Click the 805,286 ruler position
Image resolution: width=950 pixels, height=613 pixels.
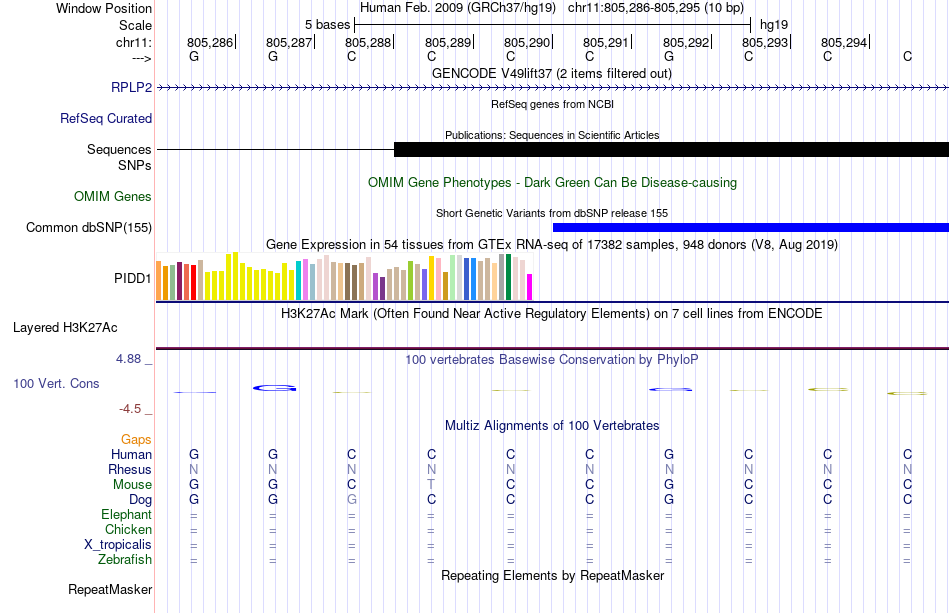210,42
